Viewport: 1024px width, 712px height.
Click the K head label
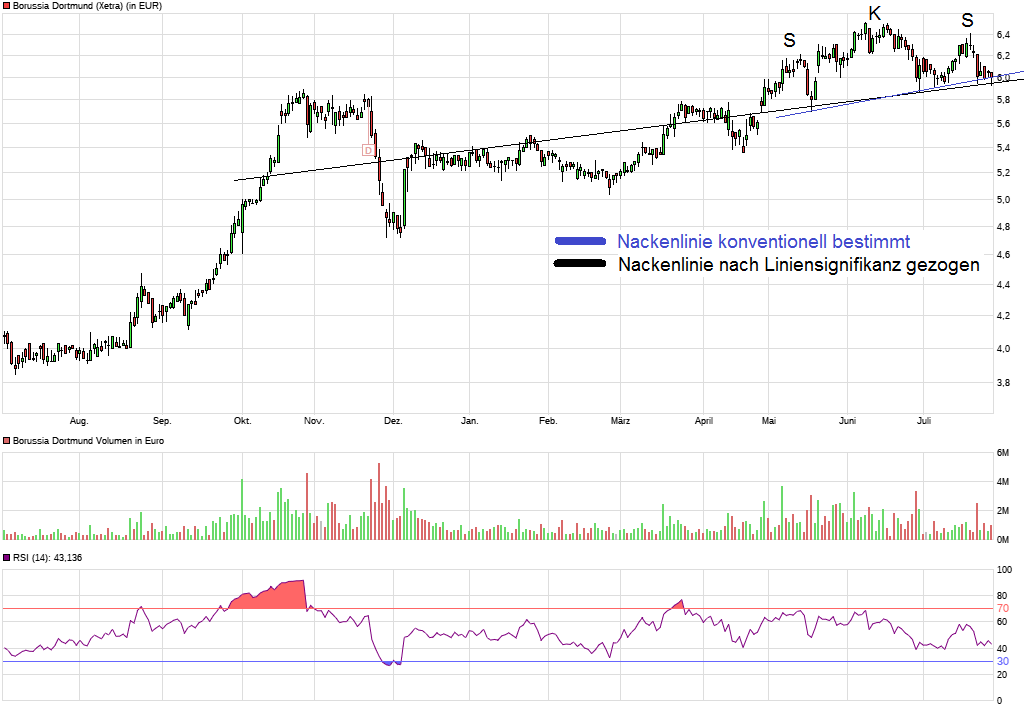874,13
